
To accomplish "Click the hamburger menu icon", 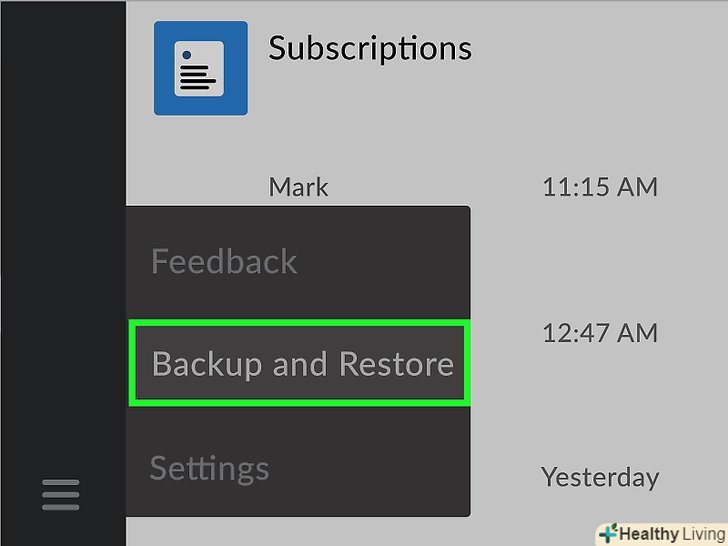I will [x=60, y=494].
